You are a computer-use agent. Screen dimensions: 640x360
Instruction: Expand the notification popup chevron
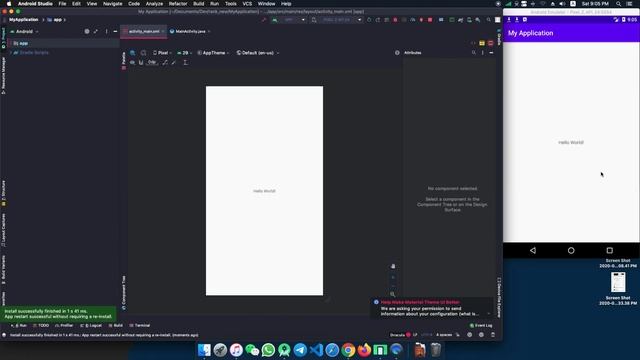click(489, 314)
